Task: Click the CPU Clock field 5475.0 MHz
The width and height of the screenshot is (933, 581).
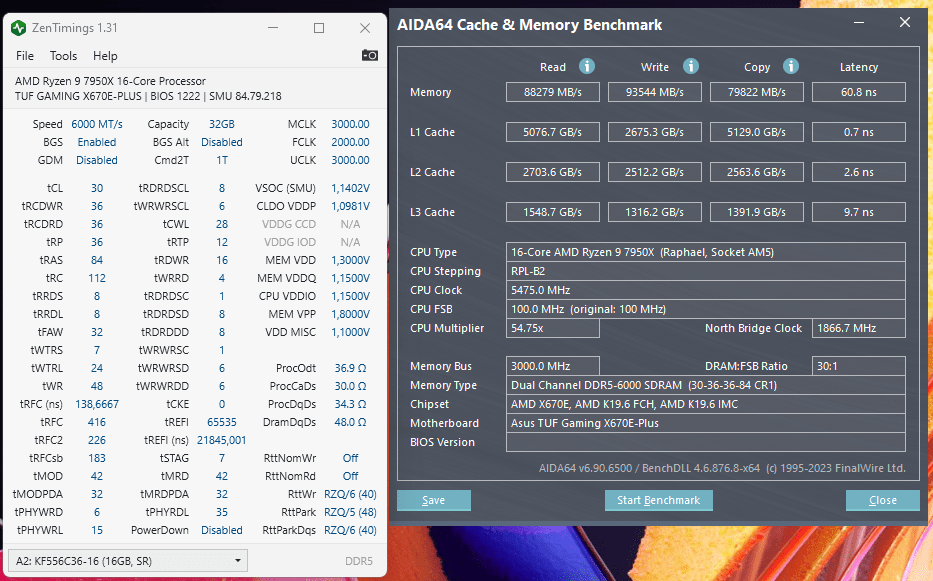Action: coord(706,290)
